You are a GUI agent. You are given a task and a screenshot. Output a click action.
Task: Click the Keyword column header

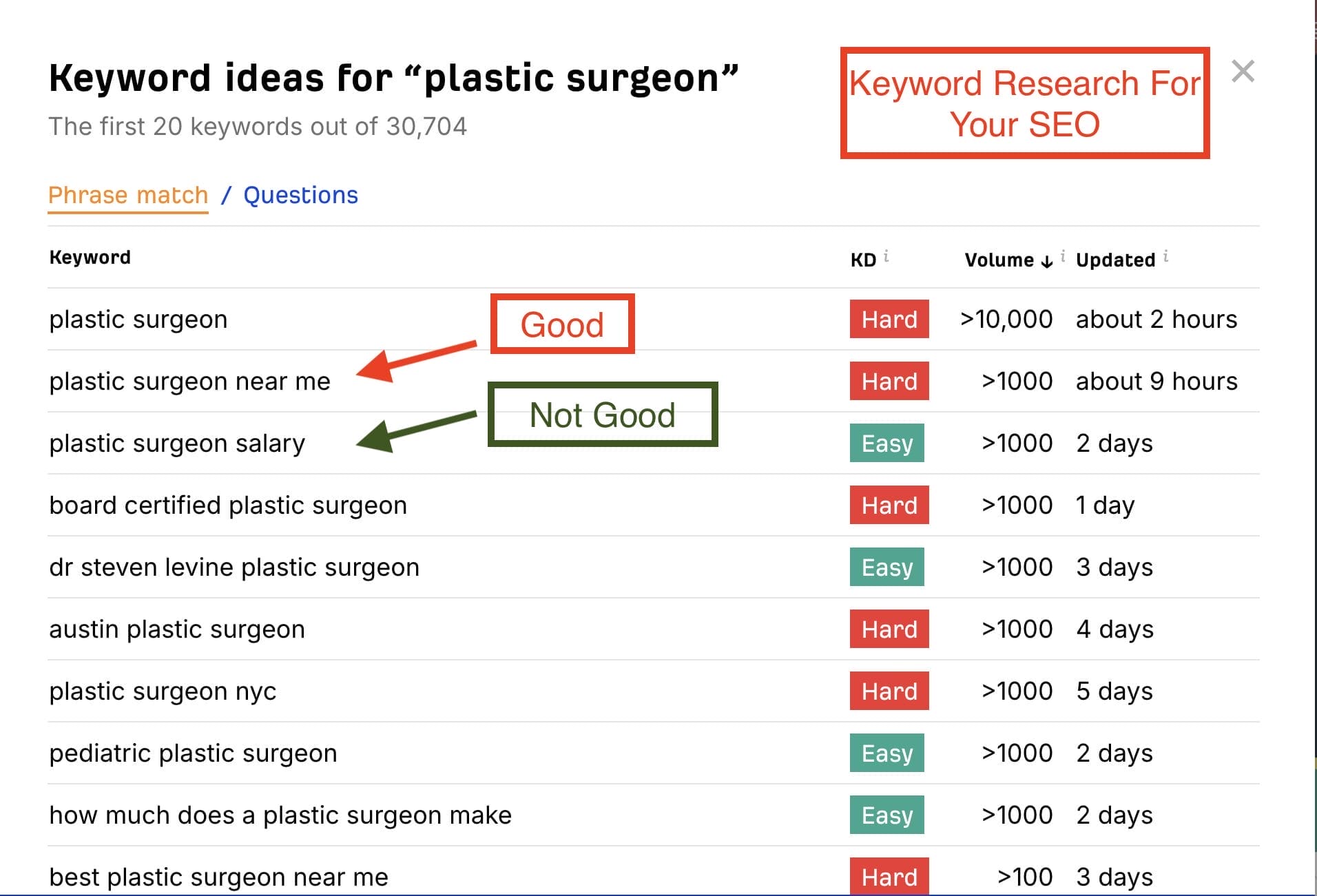tap(90, 257)
